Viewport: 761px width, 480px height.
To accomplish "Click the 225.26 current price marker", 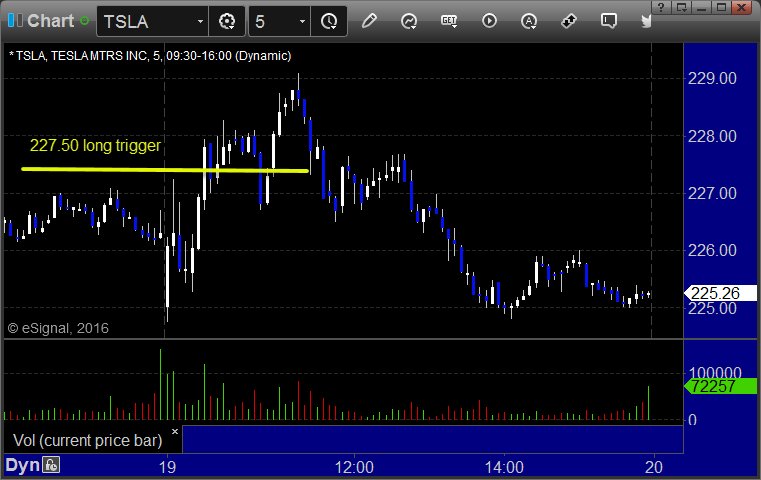I will coord(721,293).
